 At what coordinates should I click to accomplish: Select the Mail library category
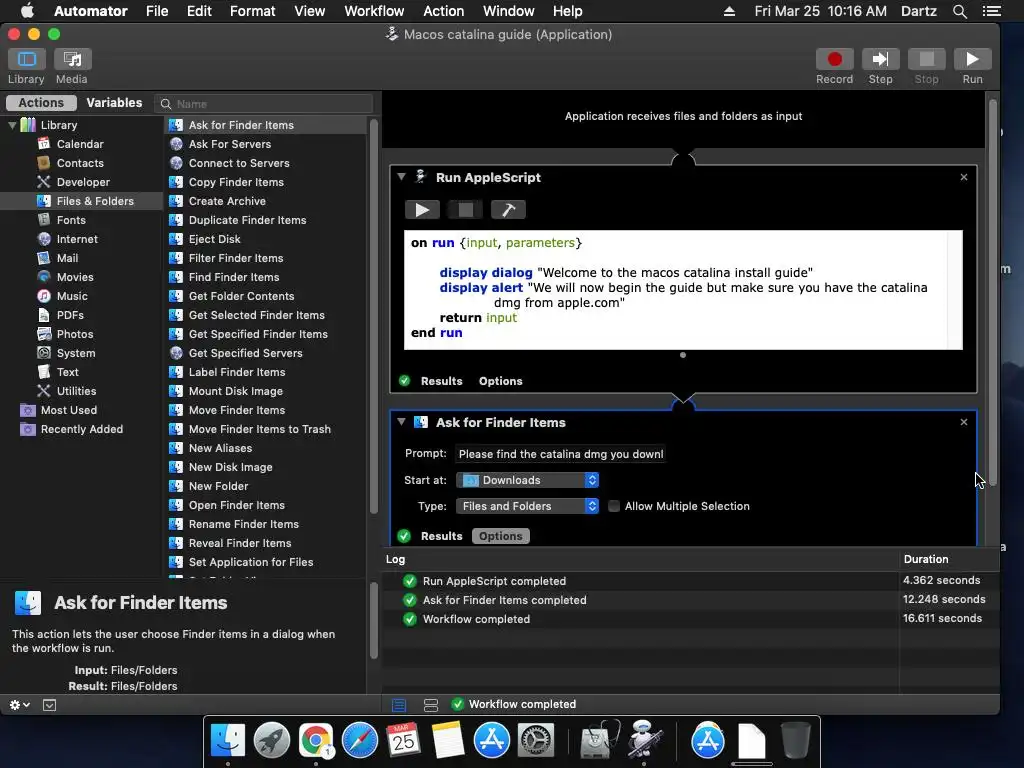pos(67,257)
